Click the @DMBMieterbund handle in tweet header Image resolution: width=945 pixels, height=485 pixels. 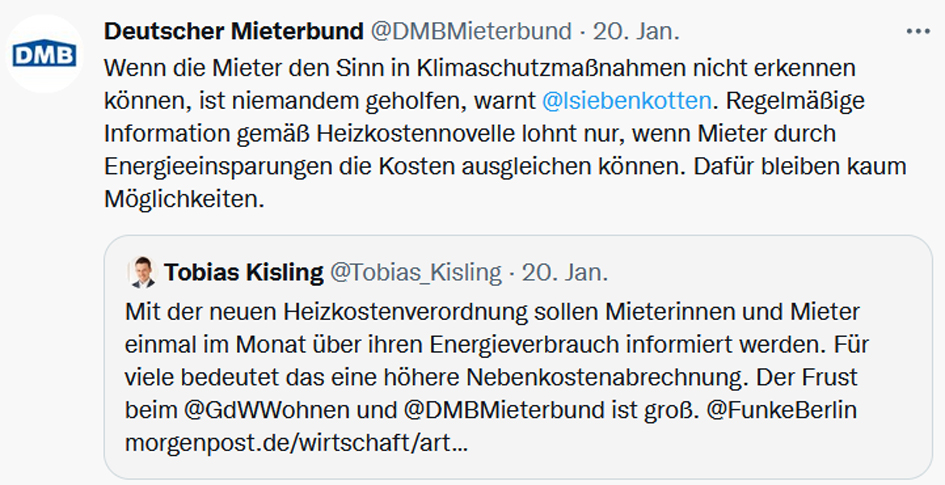[x=471, y=31]
